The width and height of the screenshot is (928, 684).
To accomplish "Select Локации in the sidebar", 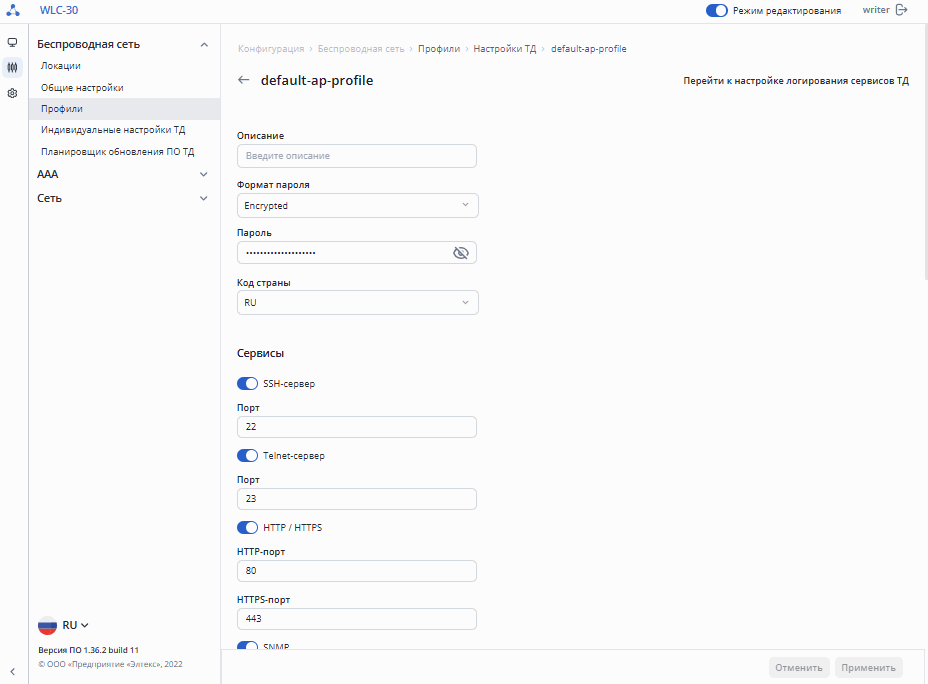I will [x=61, y=66].
